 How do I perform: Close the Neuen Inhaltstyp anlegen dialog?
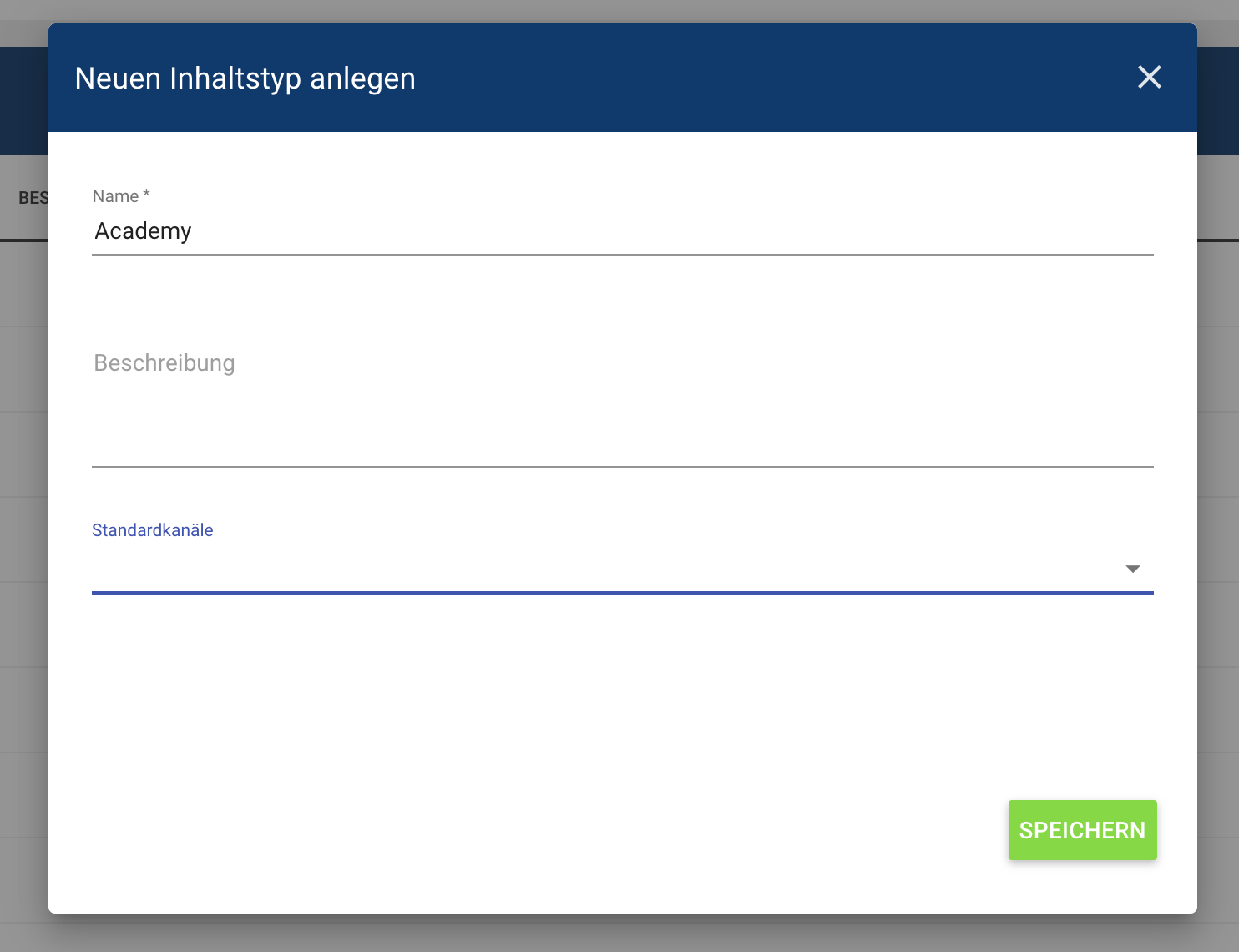coord(1150,78)
